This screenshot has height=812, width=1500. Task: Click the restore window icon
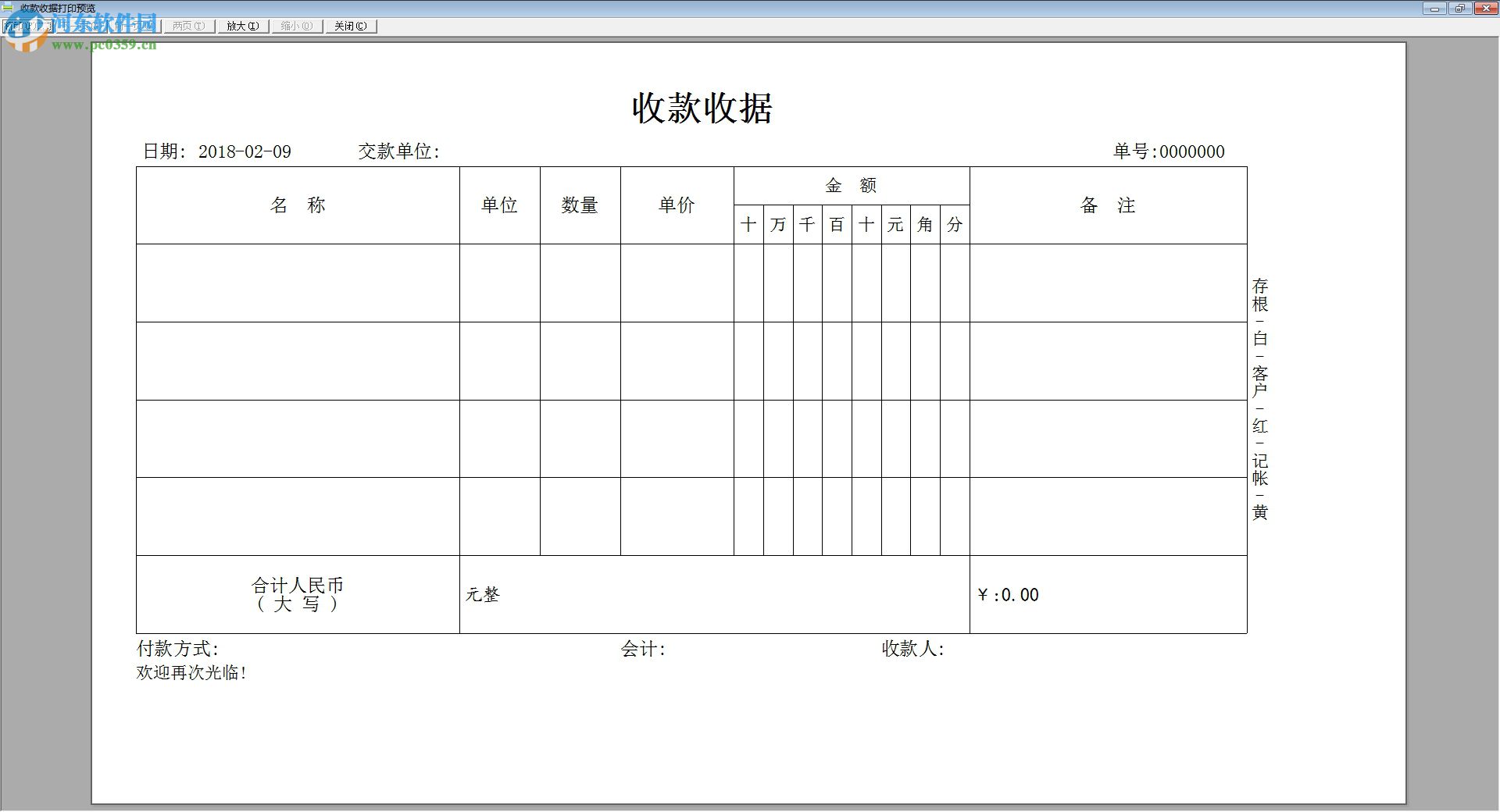pyautogui.click(x=1459, y=8)
